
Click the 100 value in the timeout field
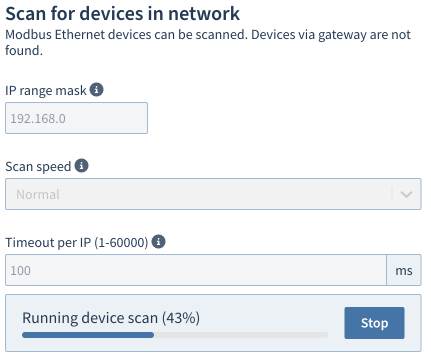tap(20, 270)
